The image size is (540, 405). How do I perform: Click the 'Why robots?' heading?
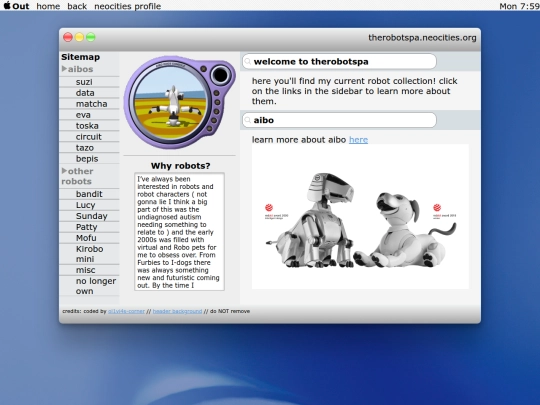180,166
